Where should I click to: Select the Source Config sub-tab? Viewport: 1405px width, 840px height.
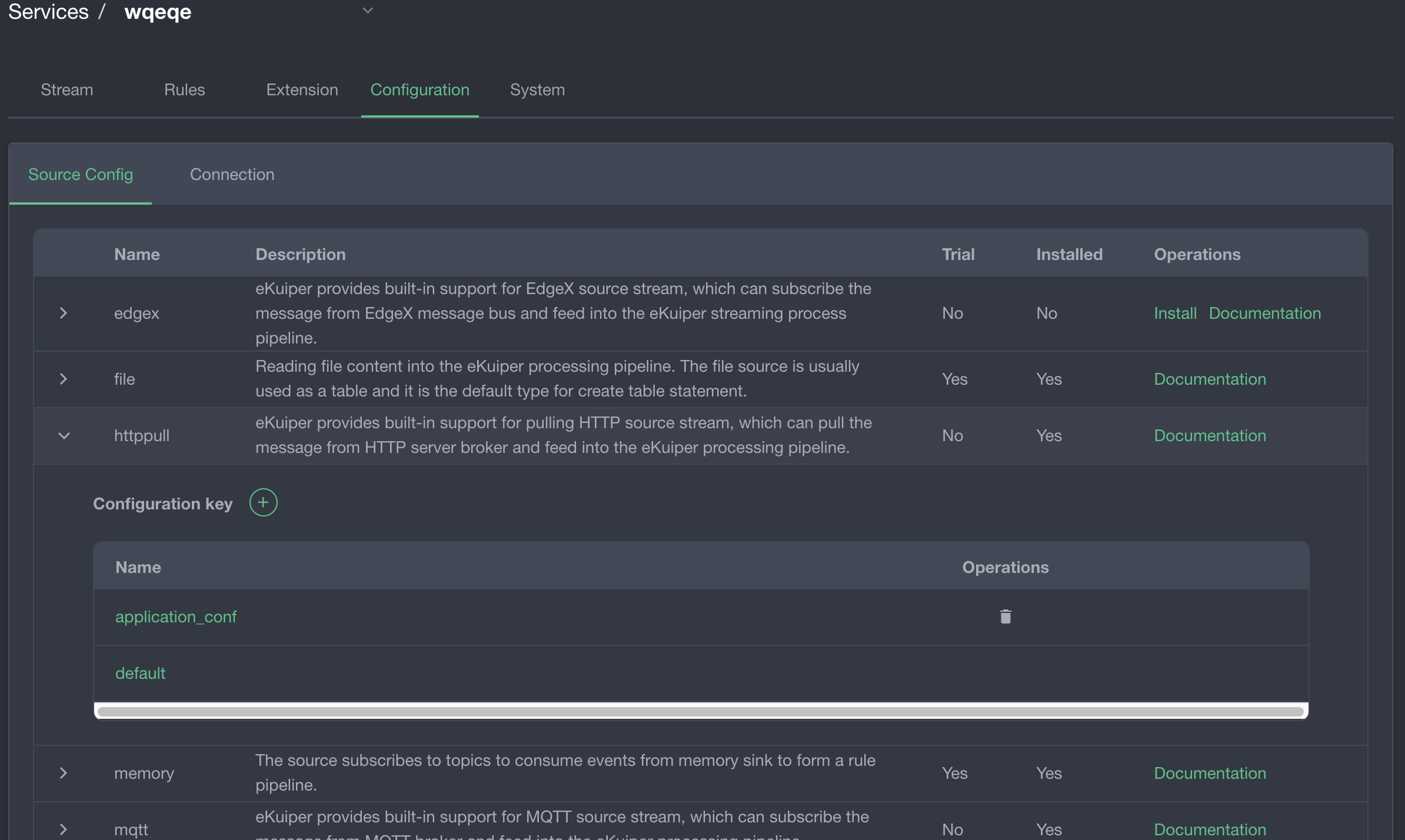pyautogui.click(x=81, y=174)
